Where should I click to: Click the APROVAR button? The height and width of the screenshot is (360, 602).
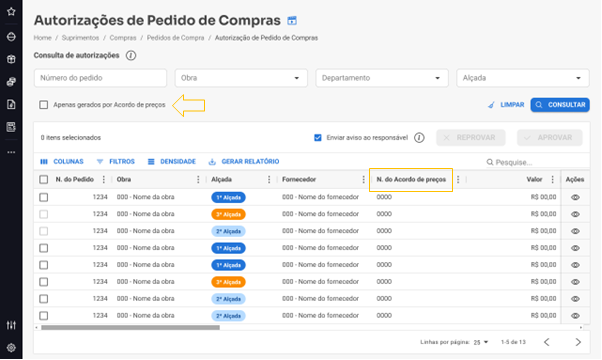coord(550,138)
